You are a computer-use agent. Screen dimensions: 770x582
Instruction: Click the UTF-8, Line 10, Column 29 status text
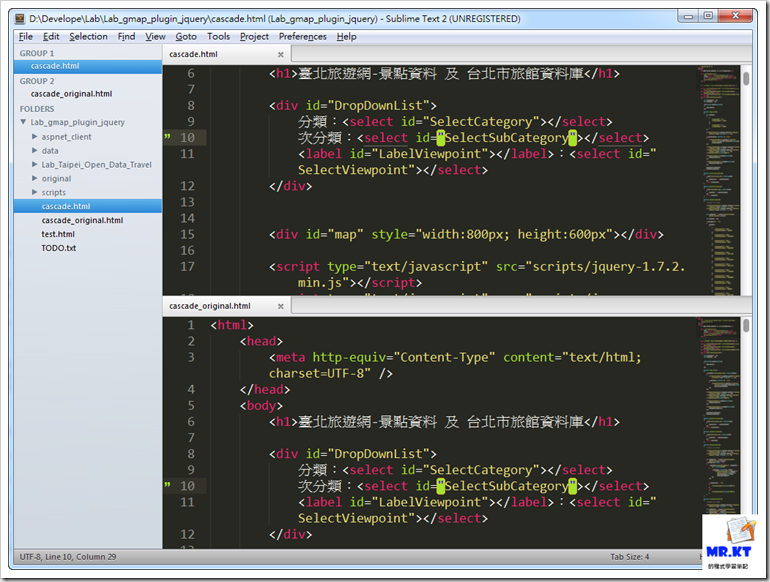(68, 557)
